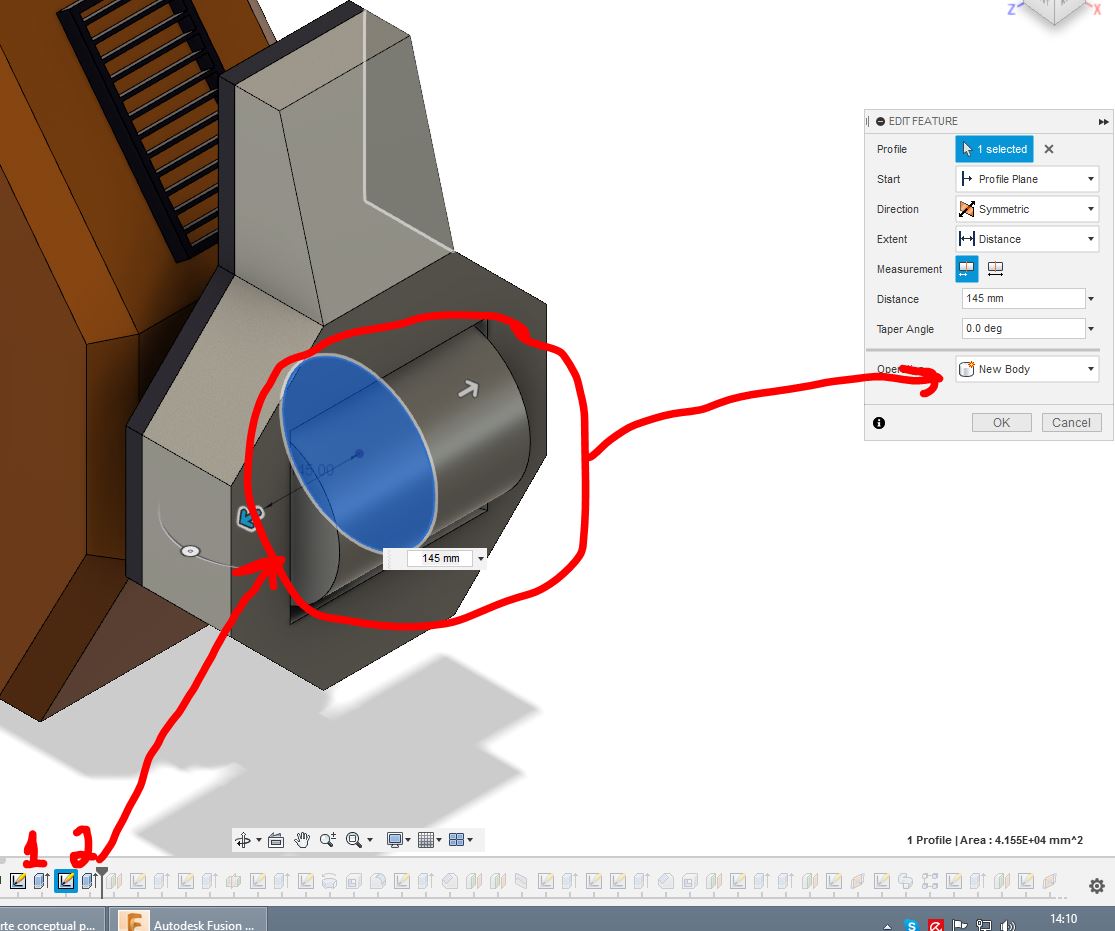Open the Start 'Profile Plane' dropdown
The width and height of the screenshot is (1115, 931).
coord(1027,179)
